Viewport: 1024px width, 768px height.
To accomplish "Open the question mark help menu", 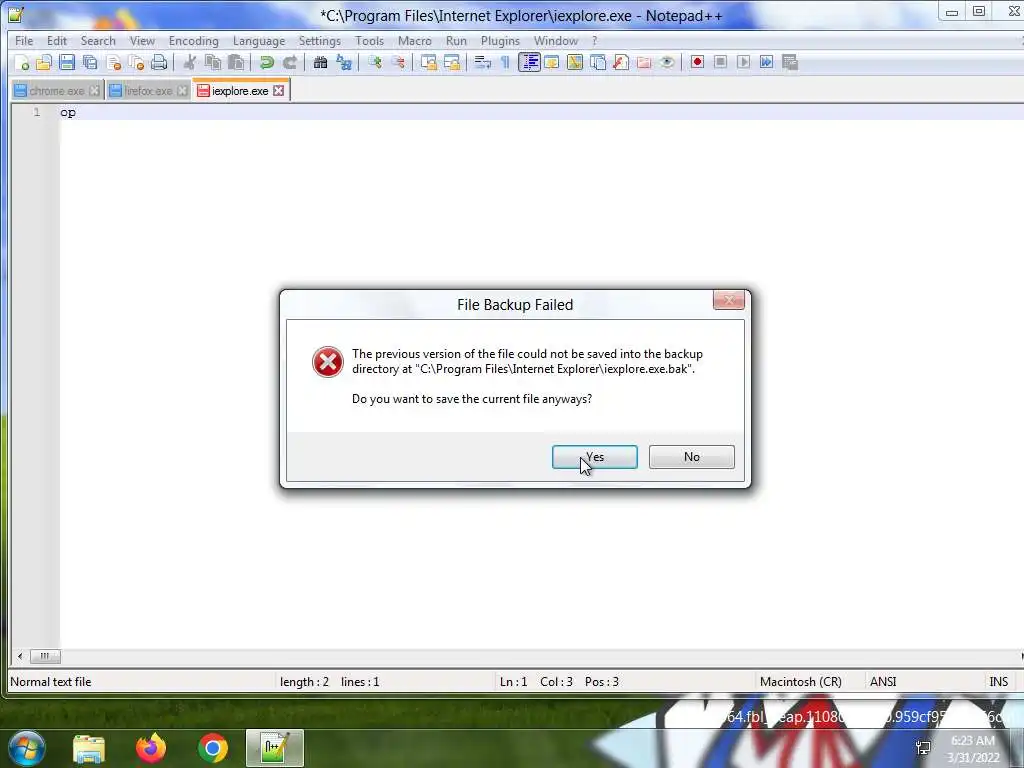I will pos(594,40).
